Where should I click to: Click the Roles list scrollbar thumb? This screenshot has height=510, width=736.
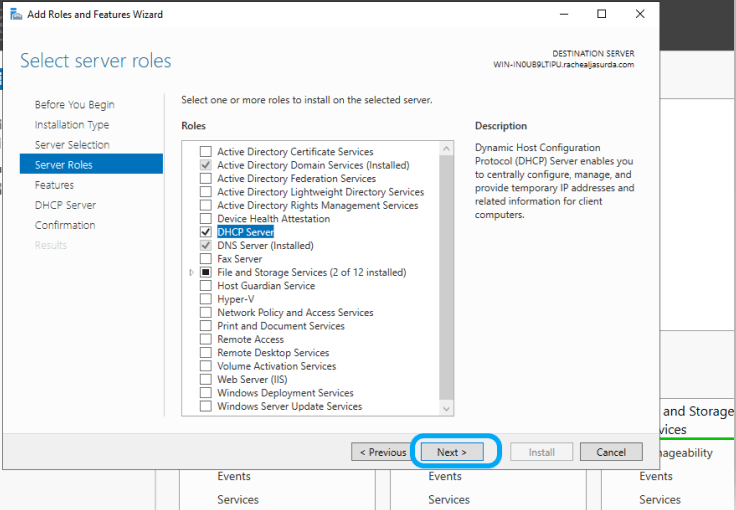coord(446,278)
